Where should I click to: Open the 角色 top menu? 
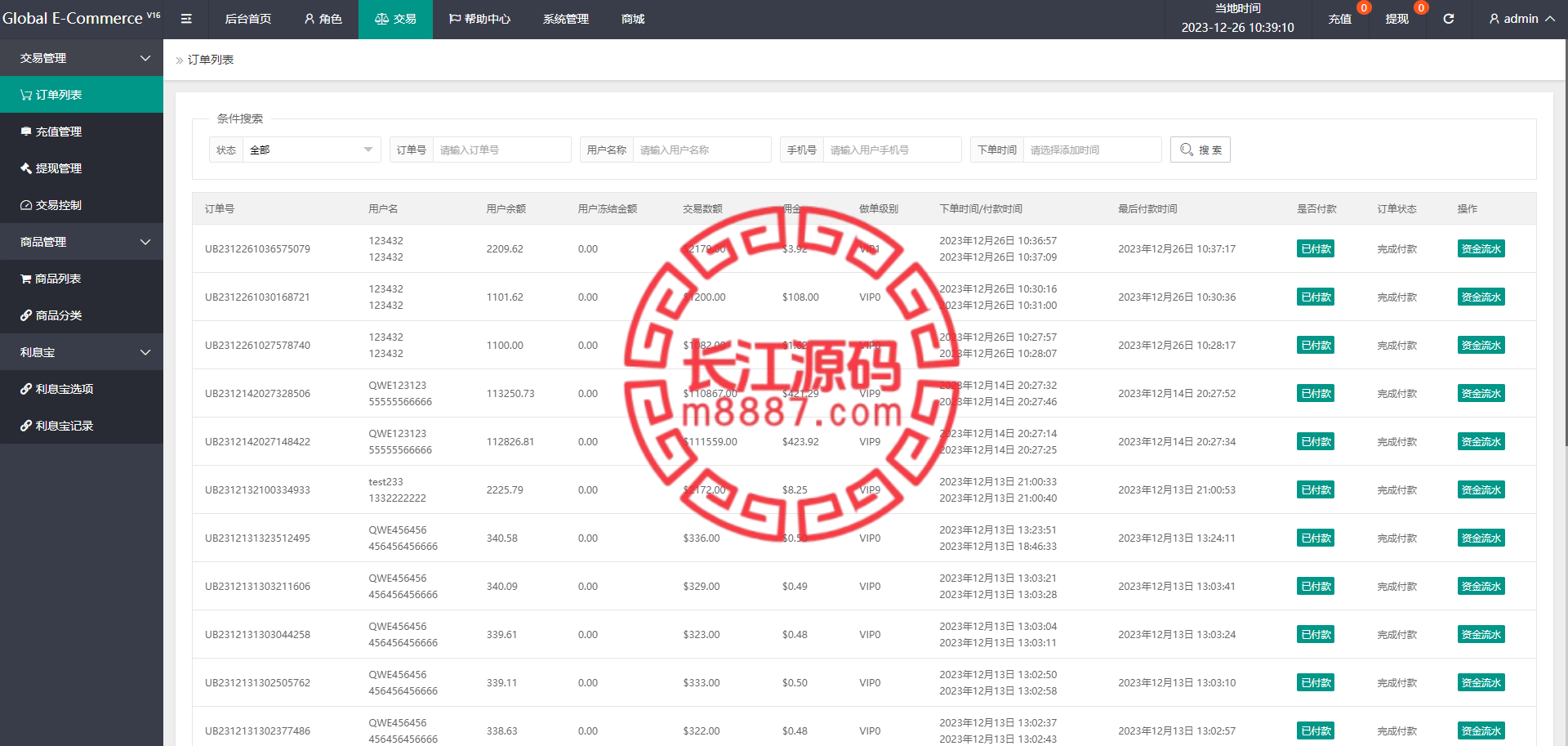coord(323,19)
